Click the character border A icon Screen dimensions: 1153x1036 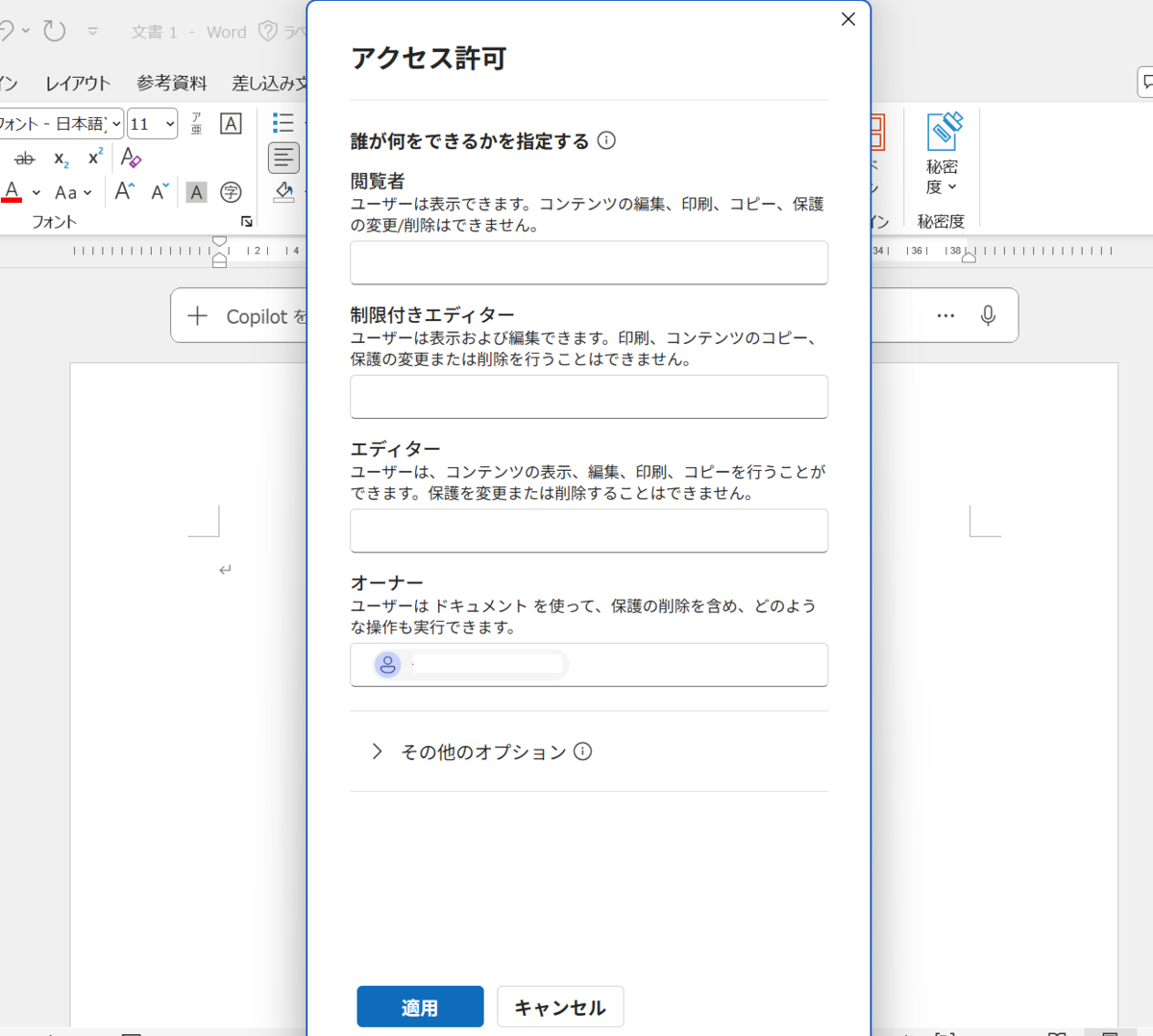coord(231,123)
